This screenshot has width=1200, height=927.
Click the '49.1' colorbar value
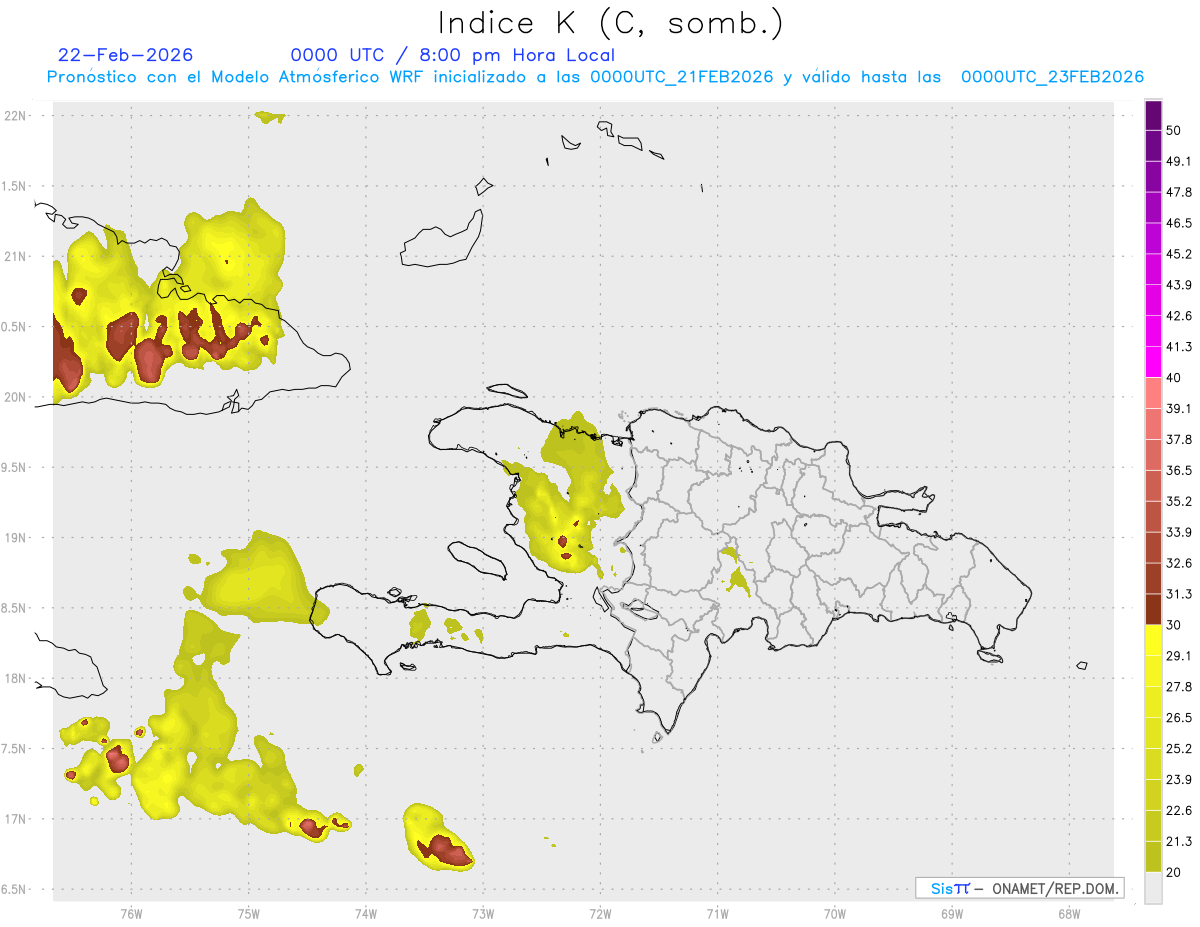pyautogui.click(x=1180, y=161)
